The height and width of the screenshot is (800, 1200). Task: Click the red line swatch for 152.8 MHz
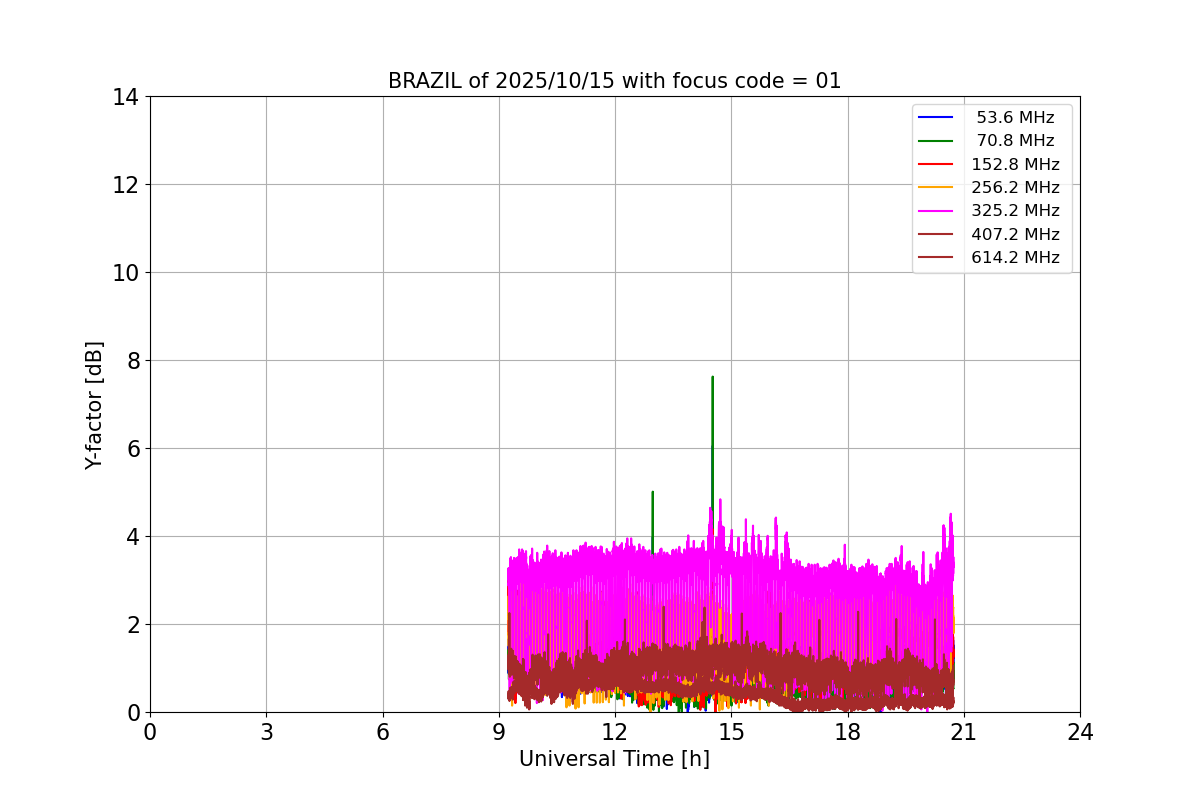(936, 164)
